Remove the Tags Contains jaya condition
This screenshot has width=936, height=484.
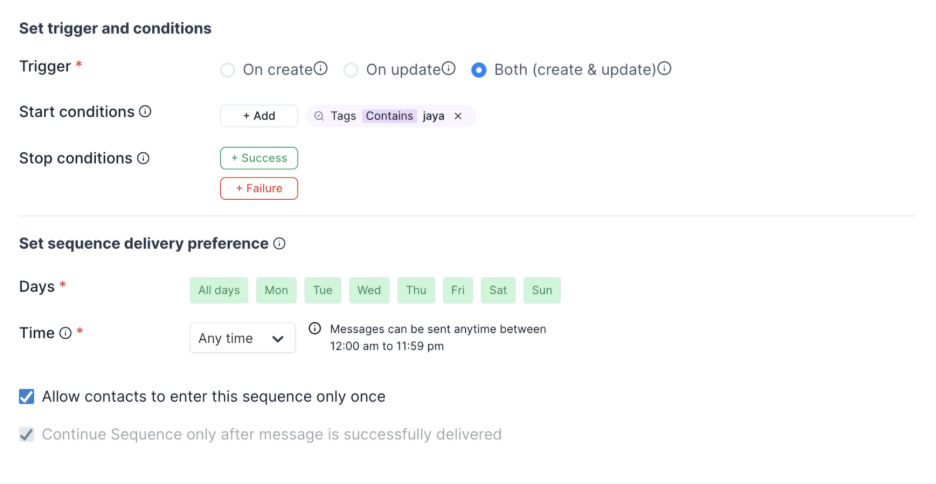tap(458, 116)
